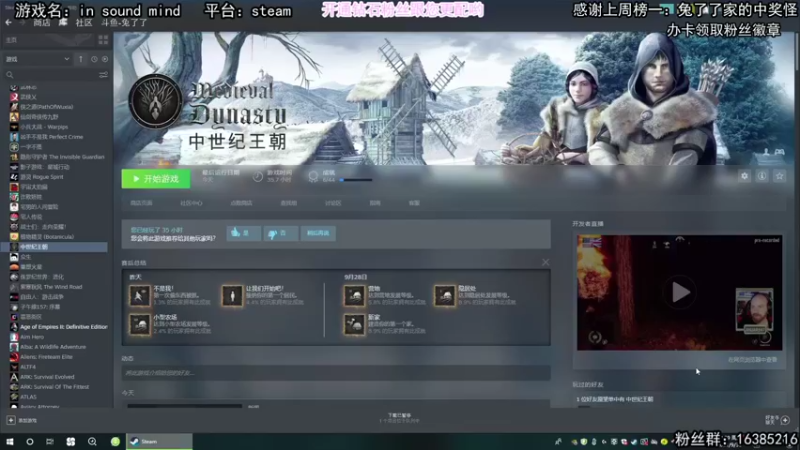Open the 社区 top navigation item
Screen dimensions: 800x450
click(x=84, y=23)
